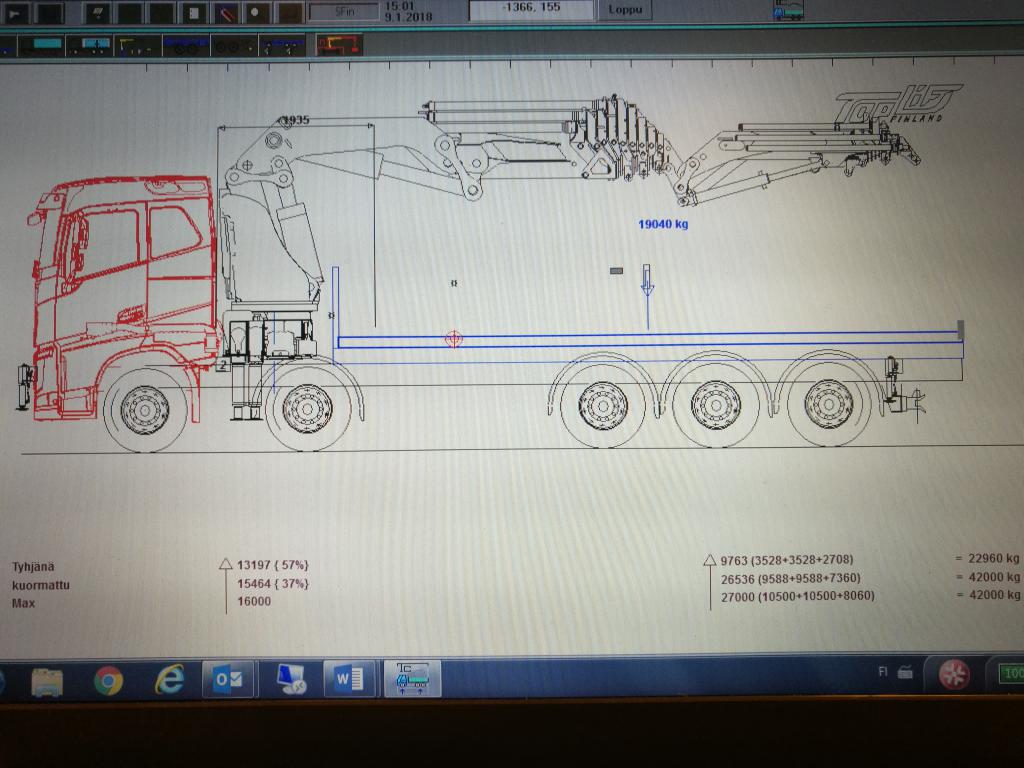Select the blue load arrow marker
The image size is (1024, 768).
click(x=647, y=282)
